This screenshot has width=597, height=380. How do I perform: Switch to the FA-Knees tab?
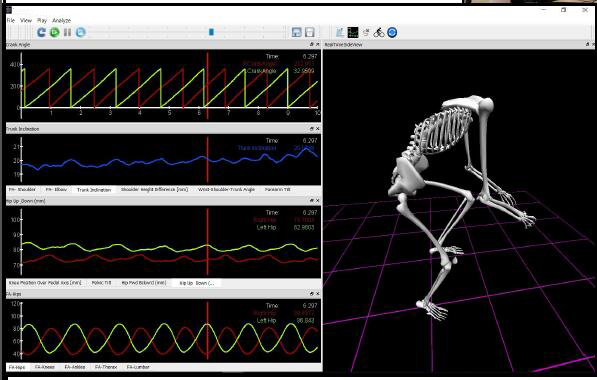tap(45, 367)
